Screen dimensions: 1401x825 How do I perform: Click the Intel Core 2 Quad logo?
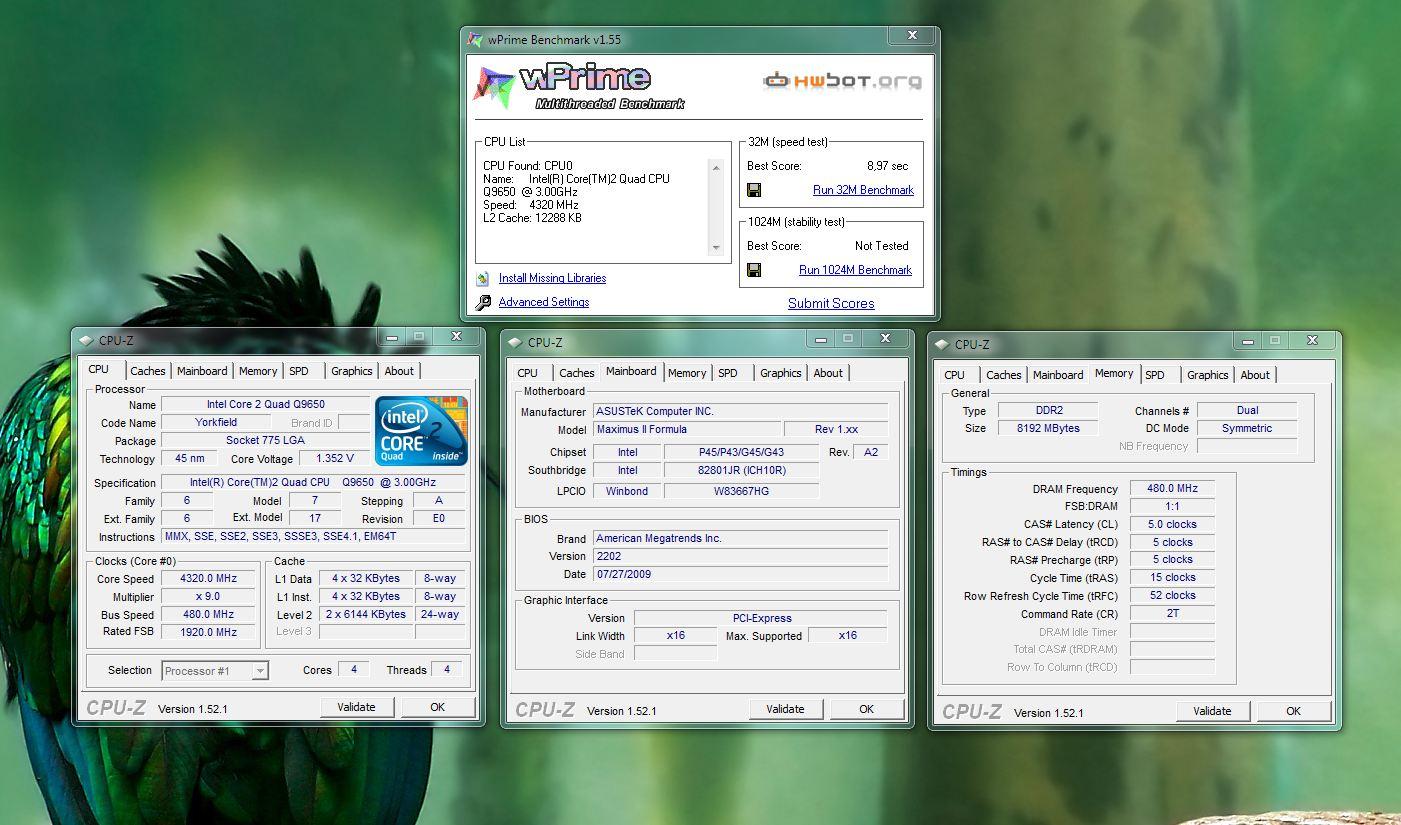pos(421,430)
